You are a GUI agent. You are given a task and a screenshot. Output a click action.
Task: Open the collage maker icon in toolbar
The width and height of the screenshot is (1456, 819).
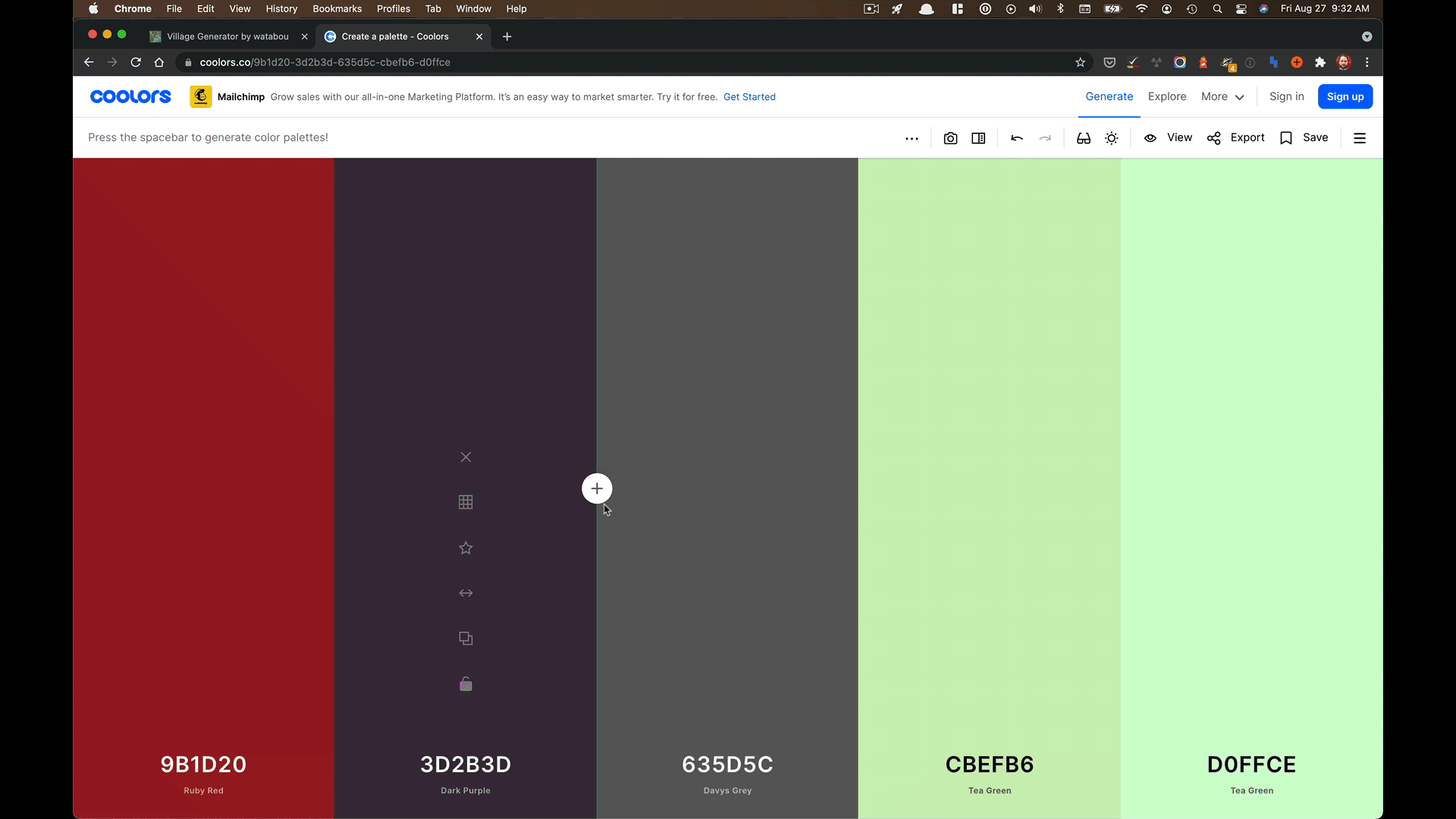click(978, 138)
